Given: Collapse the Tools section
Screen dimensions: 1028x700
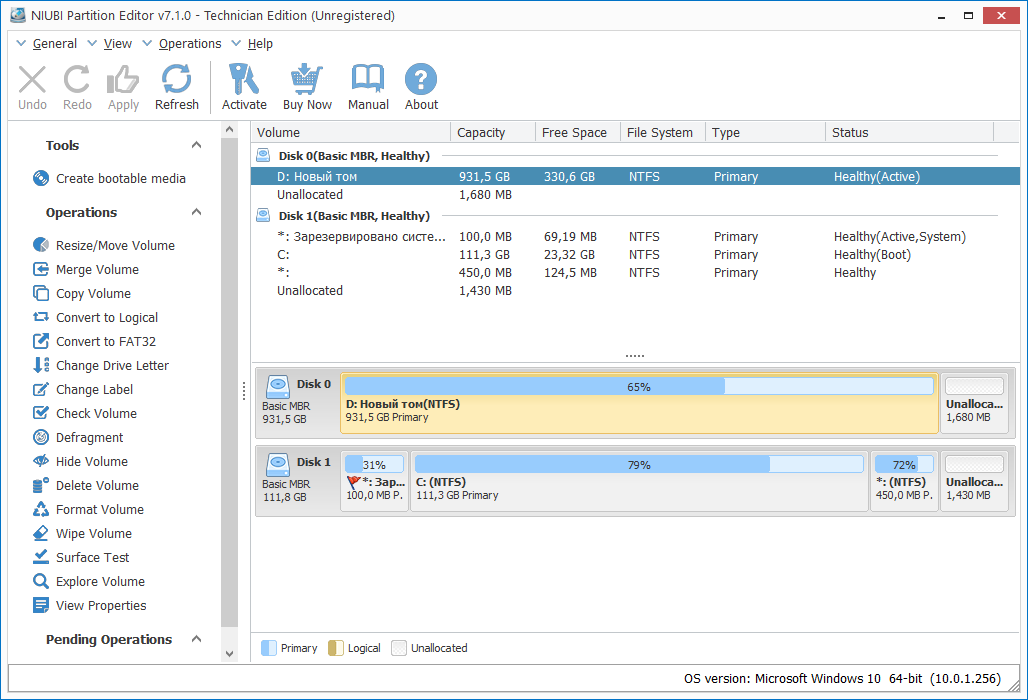Looking at the screenshot, I should click(196, 144).
